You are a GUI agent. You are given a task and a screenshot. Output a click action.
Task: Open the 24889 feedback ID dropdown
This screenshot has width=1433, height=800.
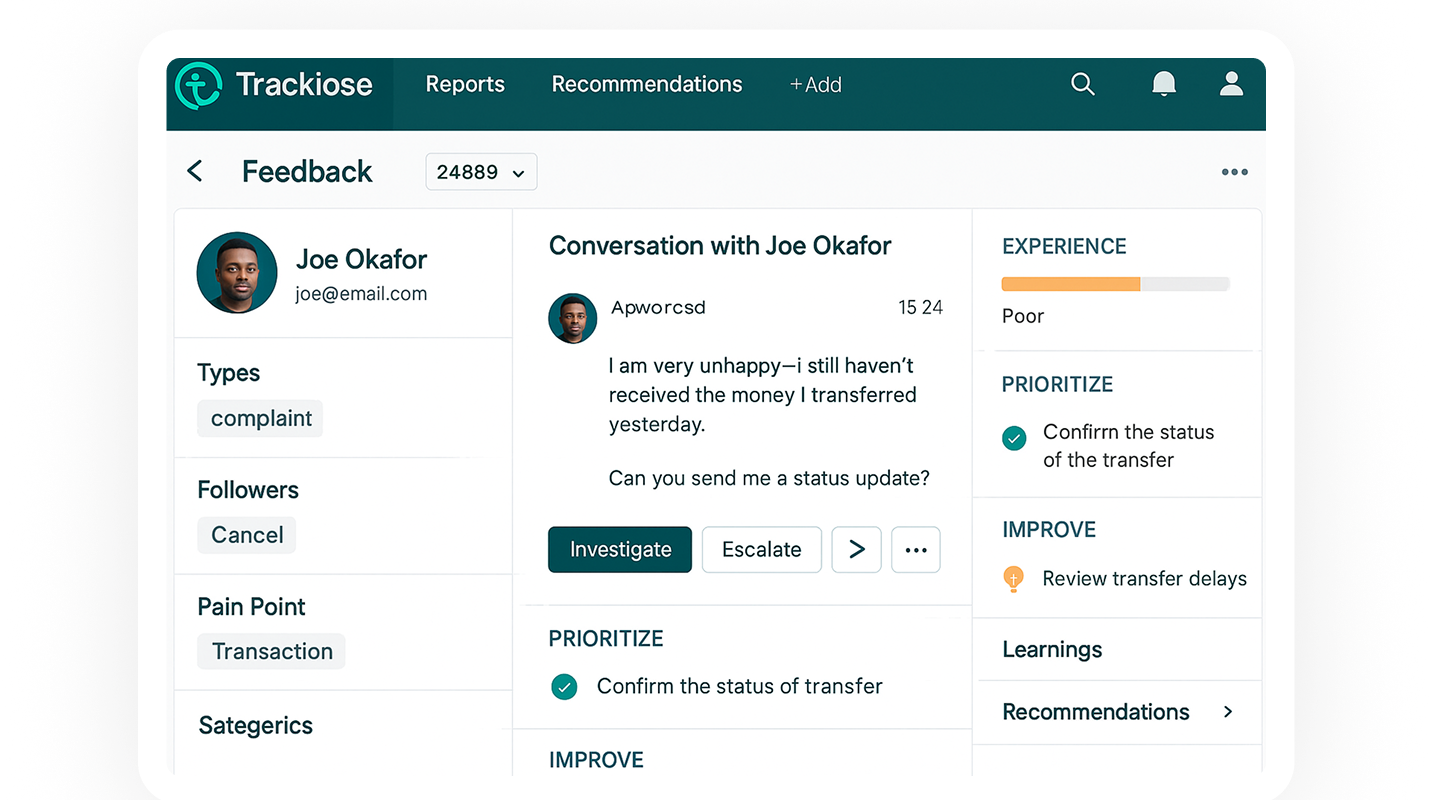click(481, 171)
